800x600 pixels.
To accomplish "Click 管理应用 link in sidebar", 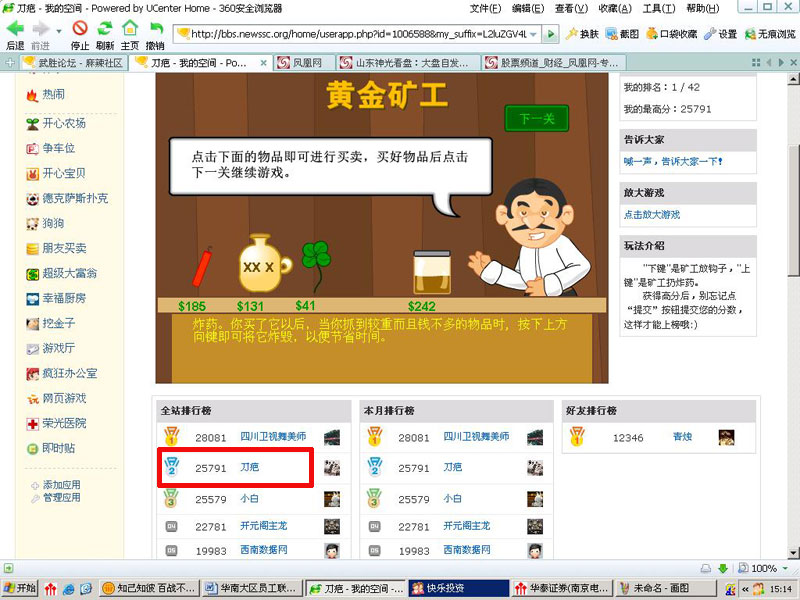I will [61, 497].
